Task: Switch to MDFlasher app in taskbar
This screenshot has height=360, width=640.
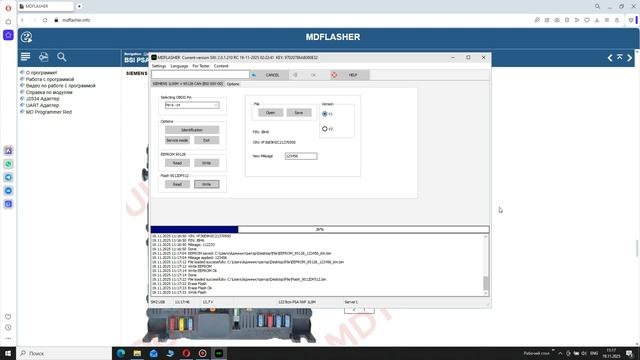Action: (x=219, y=353)
